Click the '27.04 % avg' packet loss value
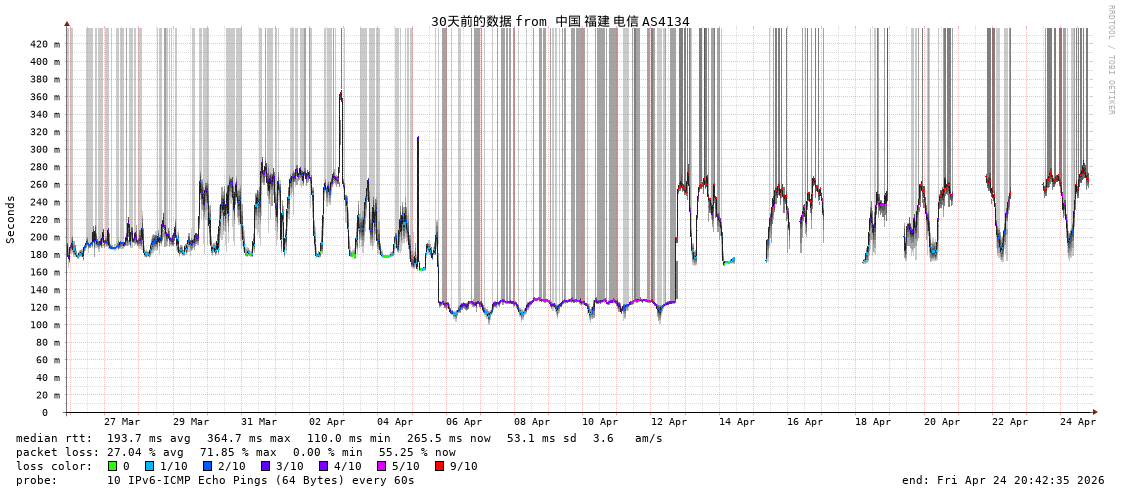The image size is (1121, 494). tap(144, 453)
